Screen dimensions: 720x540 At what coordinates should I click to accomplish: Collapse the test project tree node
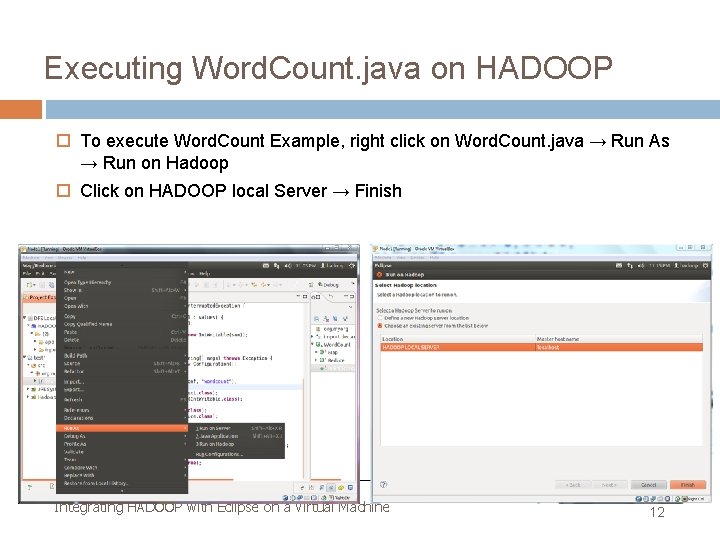pyautogui.click(x=25, y=357)
